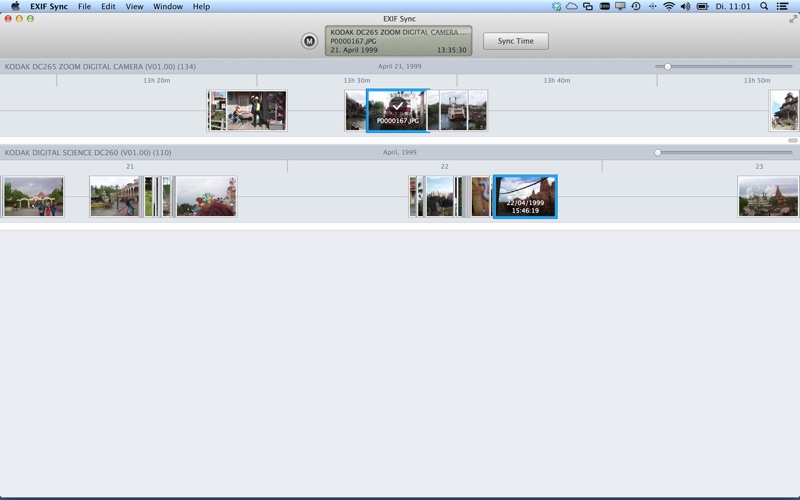Open the display mirroring menu icon
Screen dimensions: 800x500
(x=620, y=6)
